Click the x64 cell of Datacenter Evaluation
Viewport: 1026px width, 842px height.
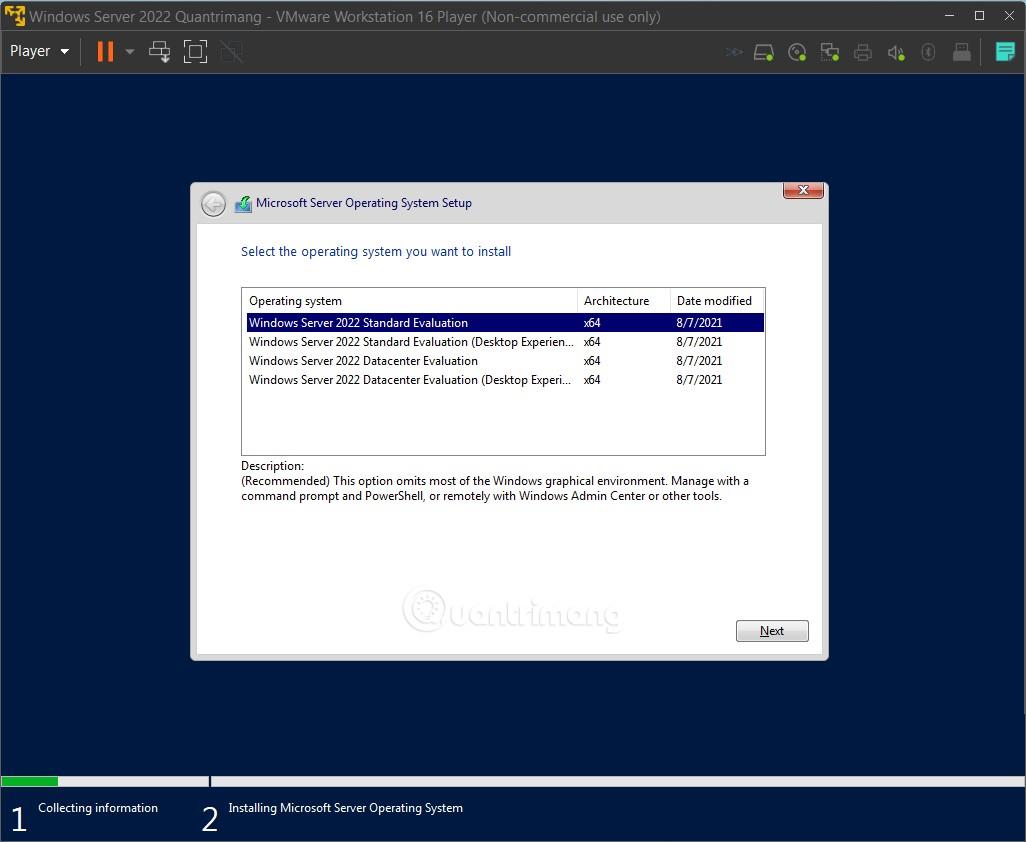tap(592, 360)
